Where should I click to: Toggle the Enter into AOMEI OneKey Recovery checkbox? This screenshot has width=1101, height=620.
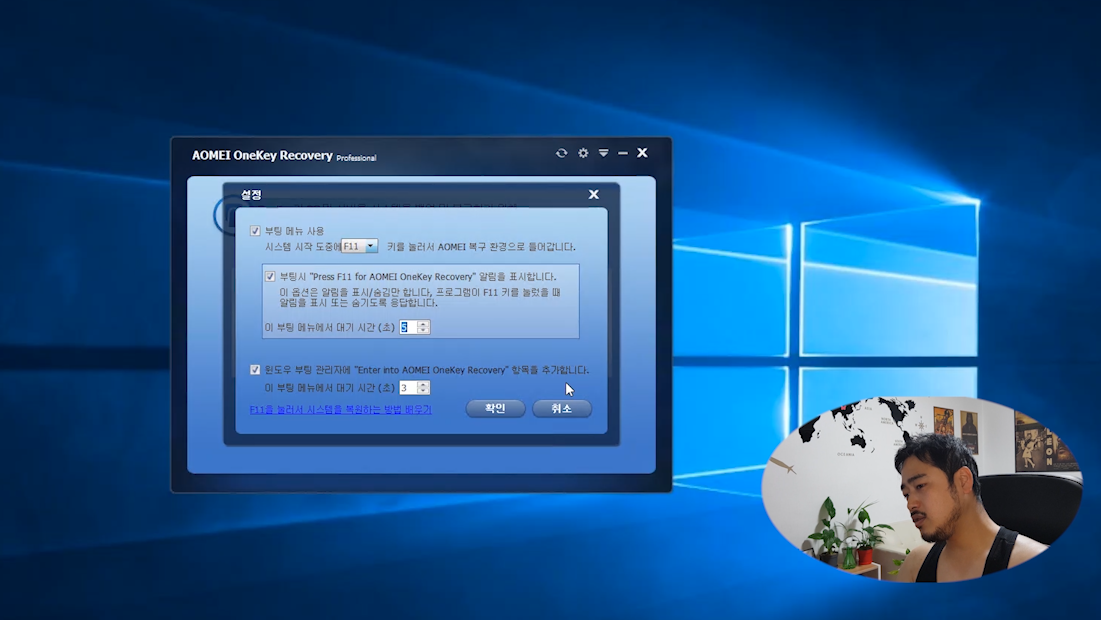pos(255,369)
